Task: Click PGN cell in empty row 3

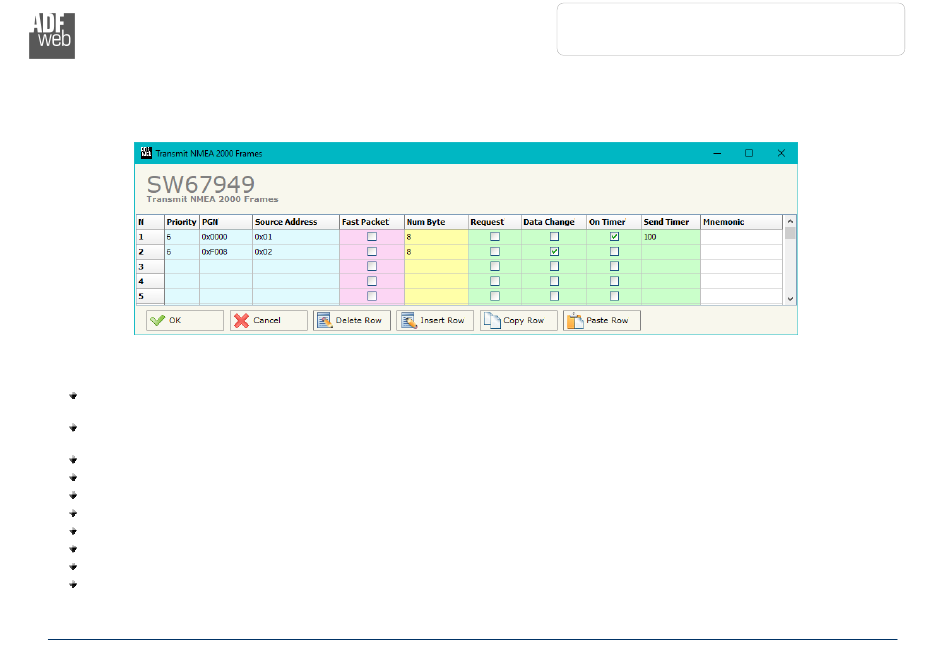Action: point(226,267)
